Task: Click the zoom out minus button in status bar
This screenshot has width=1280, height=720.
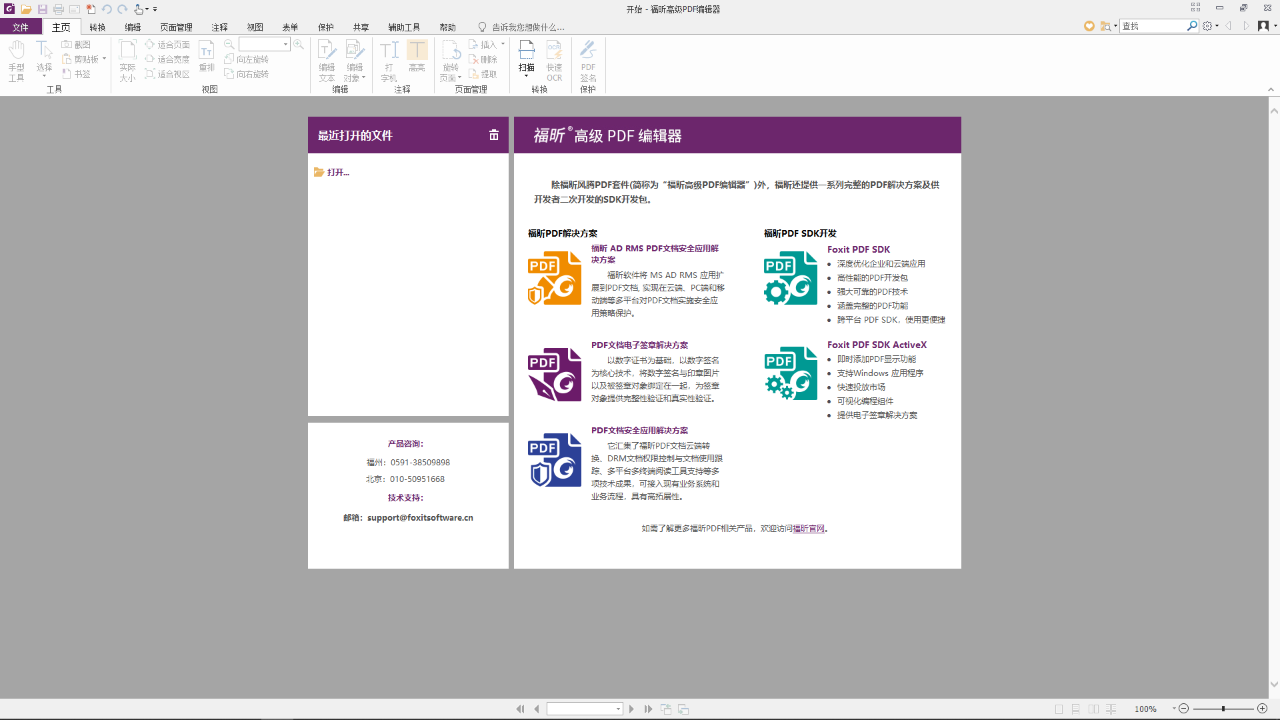Action: [1184, 709]
